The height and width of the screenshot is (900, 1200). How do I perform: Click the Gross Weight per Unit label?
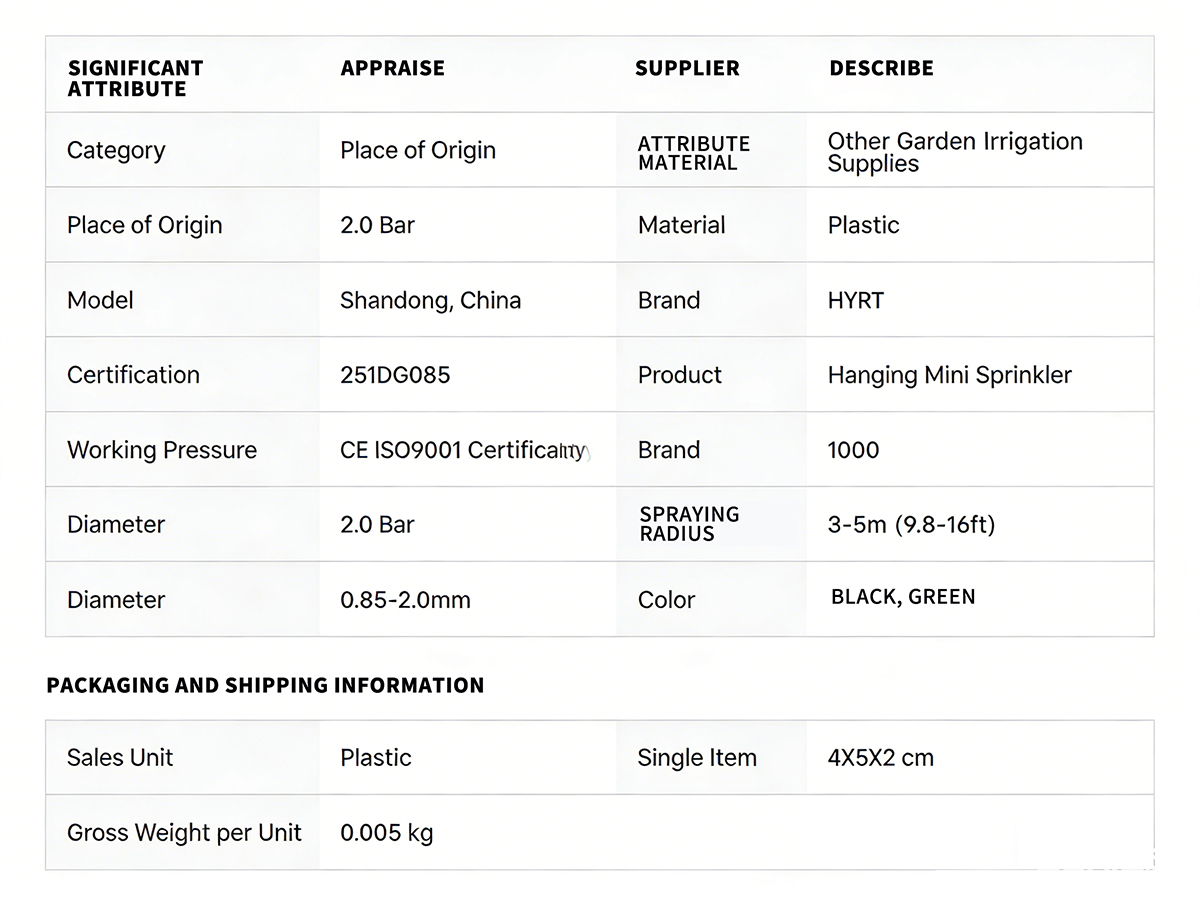click(184, 832)
